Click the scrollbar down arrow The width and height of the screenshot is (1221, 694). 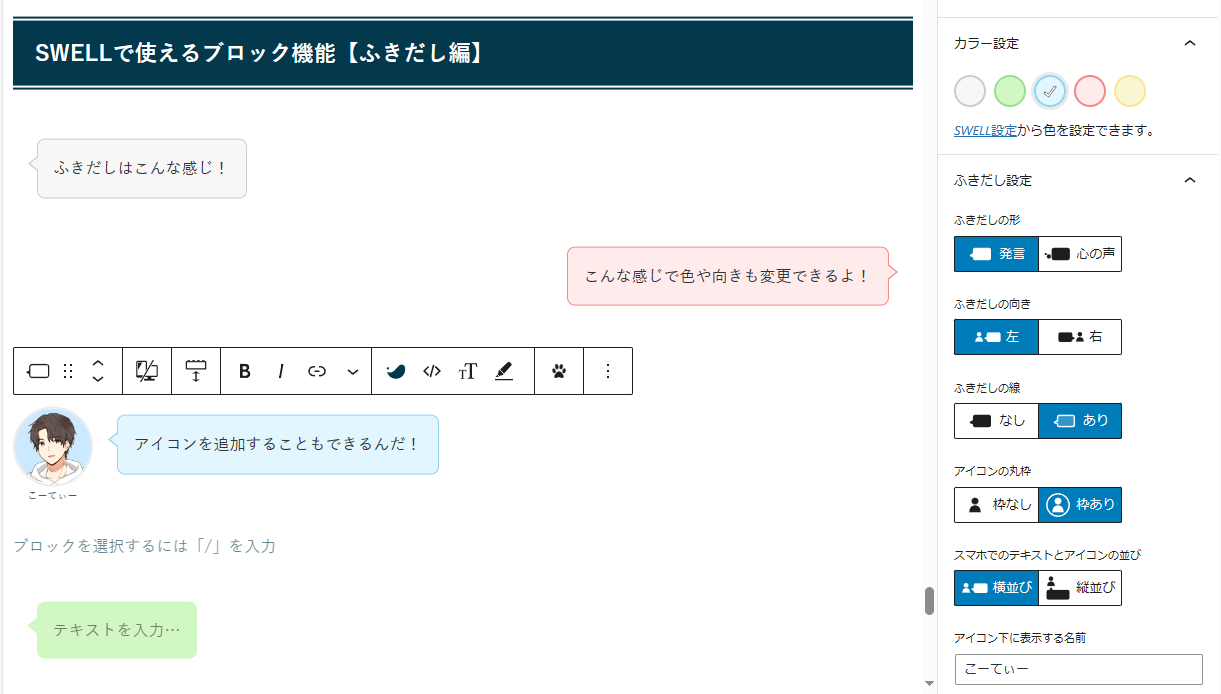[929, 684]
